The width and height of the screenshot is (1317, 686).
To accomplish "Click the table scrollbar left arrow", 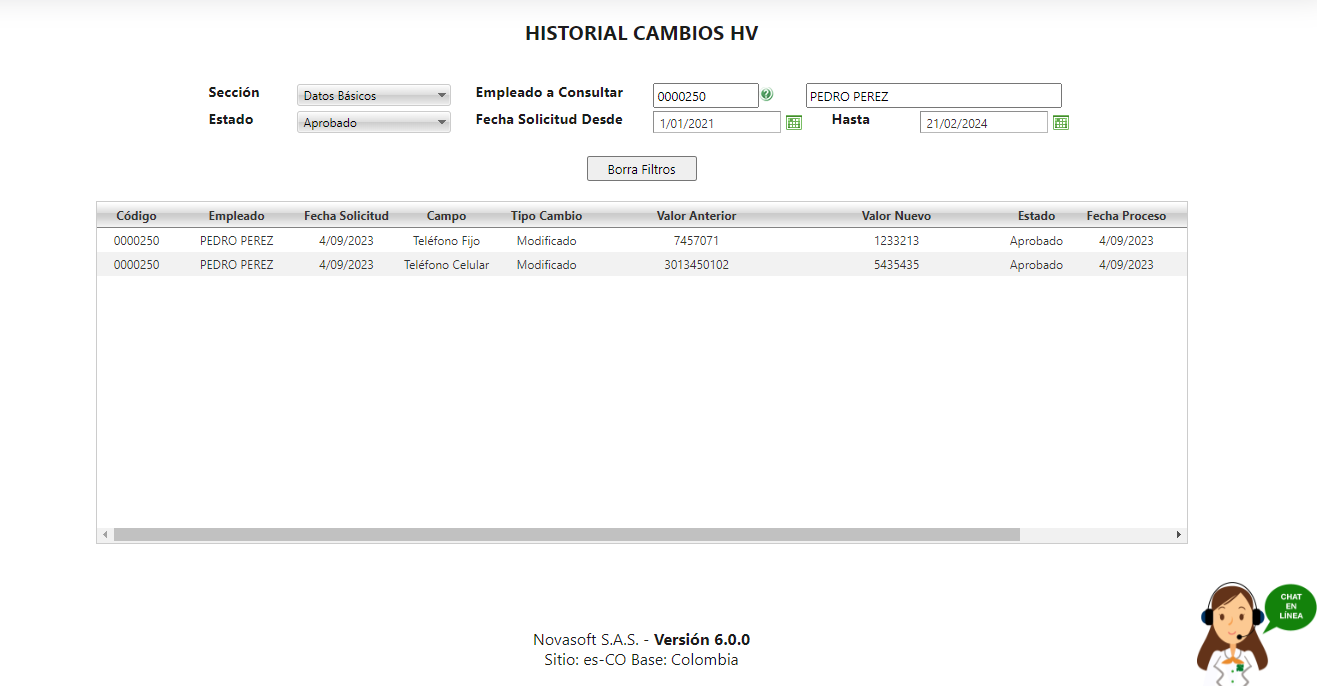I will [105, 535].
